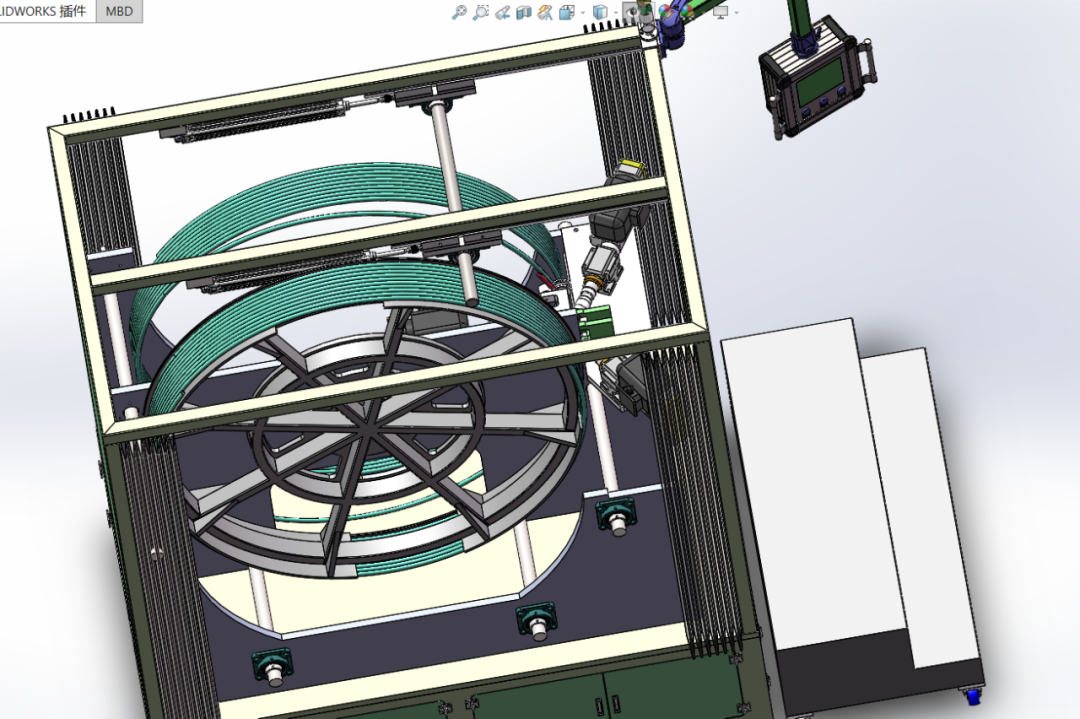
Task: Click the Display Style icon
Action: click(601, 12)
